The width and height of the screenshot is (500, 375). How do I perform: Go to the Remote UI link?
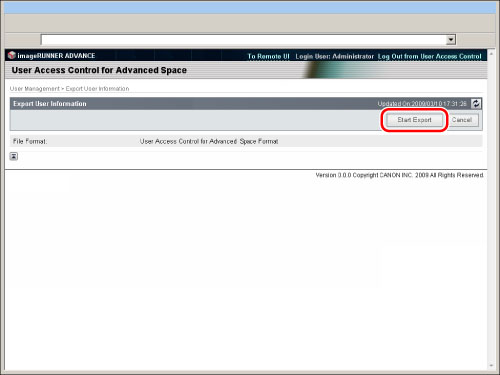click(268, 56)
